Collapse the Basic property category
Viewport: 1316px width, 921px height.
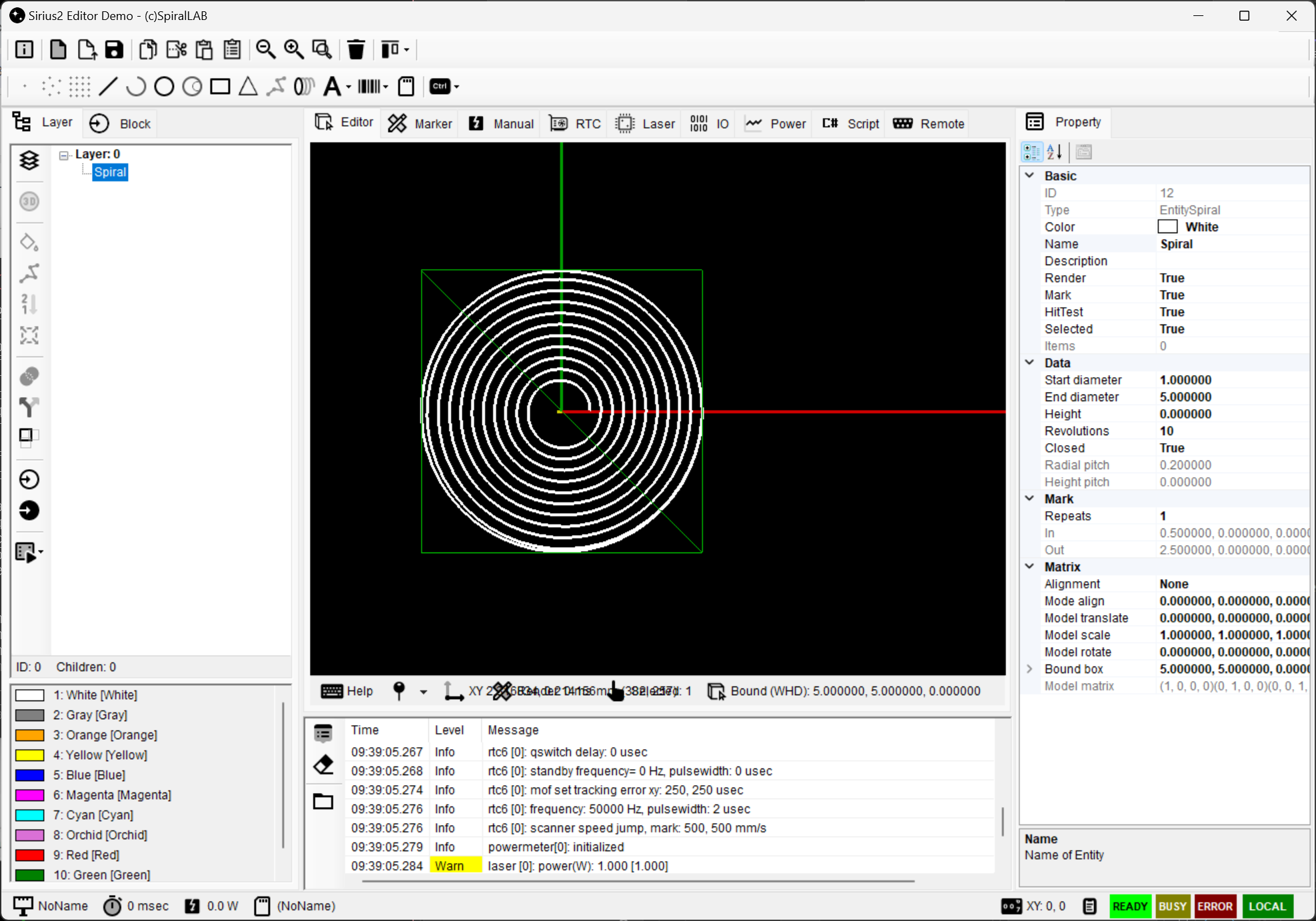click(x=1029, y=175)
